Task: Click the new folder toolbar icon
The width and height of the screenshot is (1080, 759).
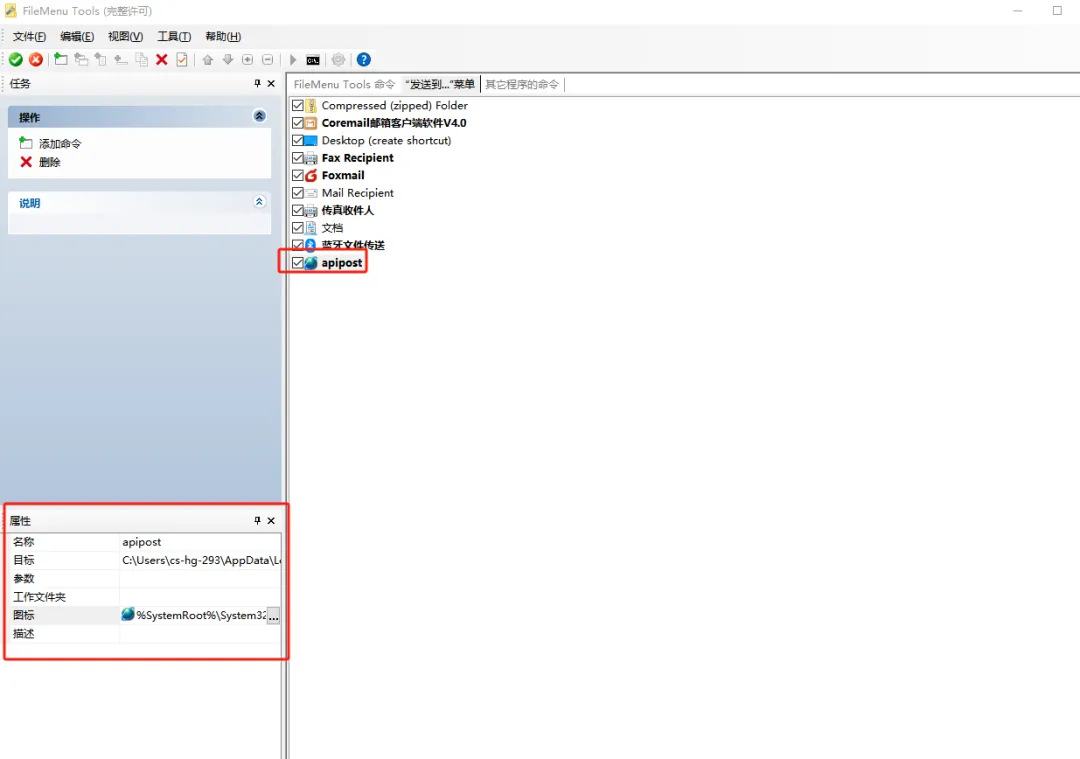Action: [x=61, y=59]
